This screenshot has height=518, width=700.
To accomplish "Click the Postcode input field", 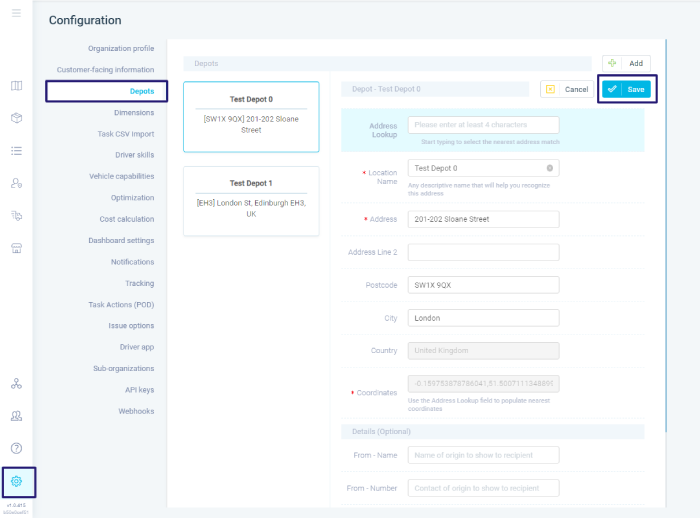I will coord(483,285).
